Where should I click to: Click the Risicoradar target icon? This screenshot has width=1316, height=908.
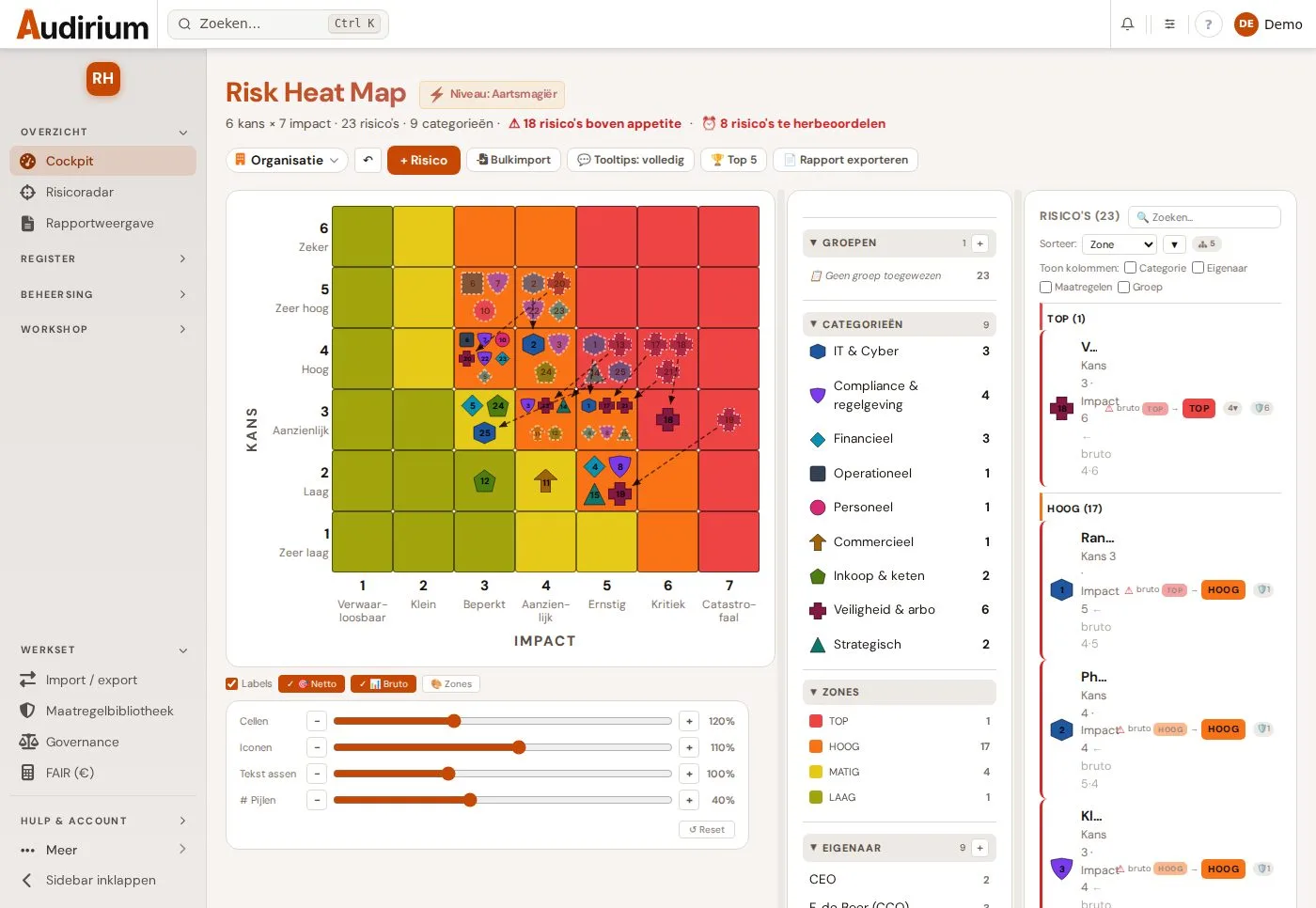pyautogui.click(x=28, y=192)
